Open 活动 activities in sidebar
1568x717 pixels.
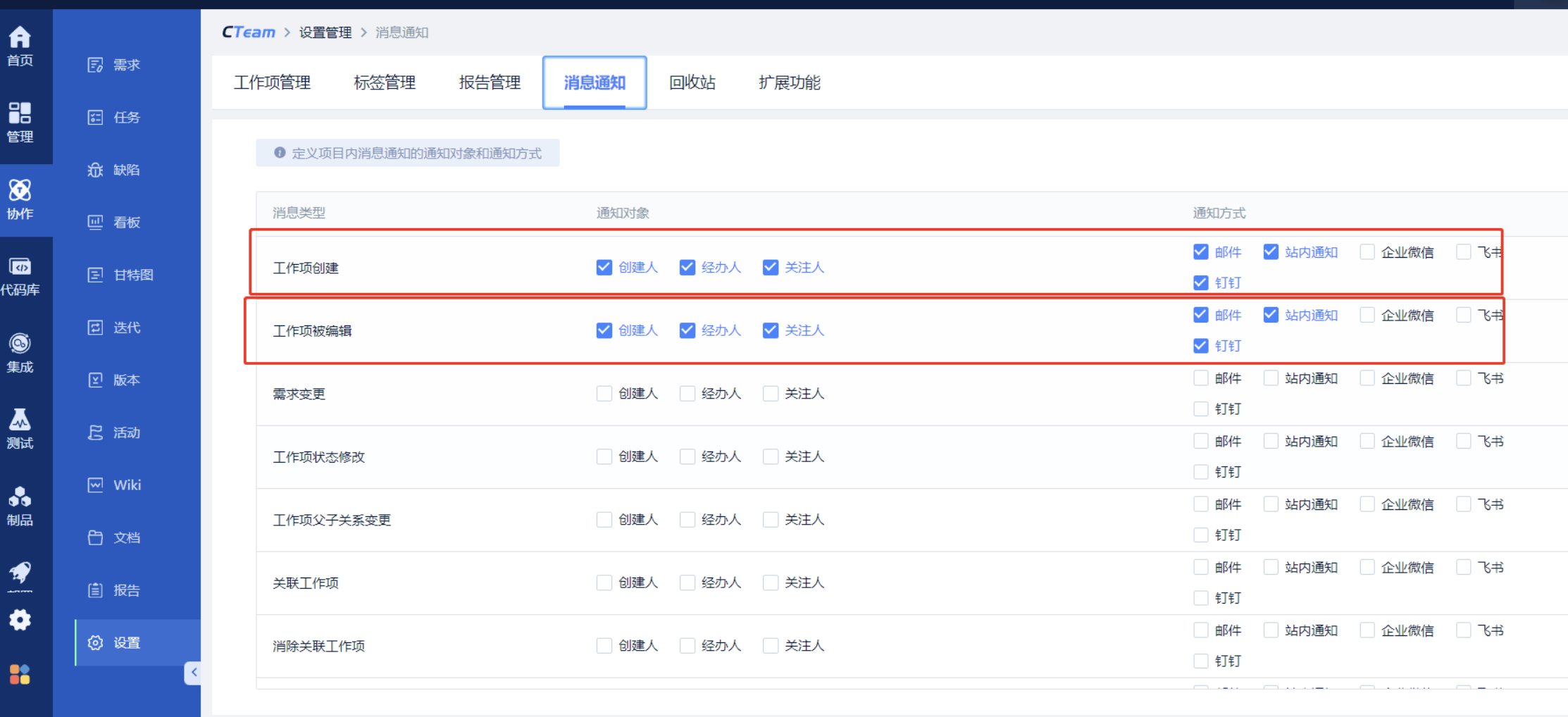click(114, 432)
